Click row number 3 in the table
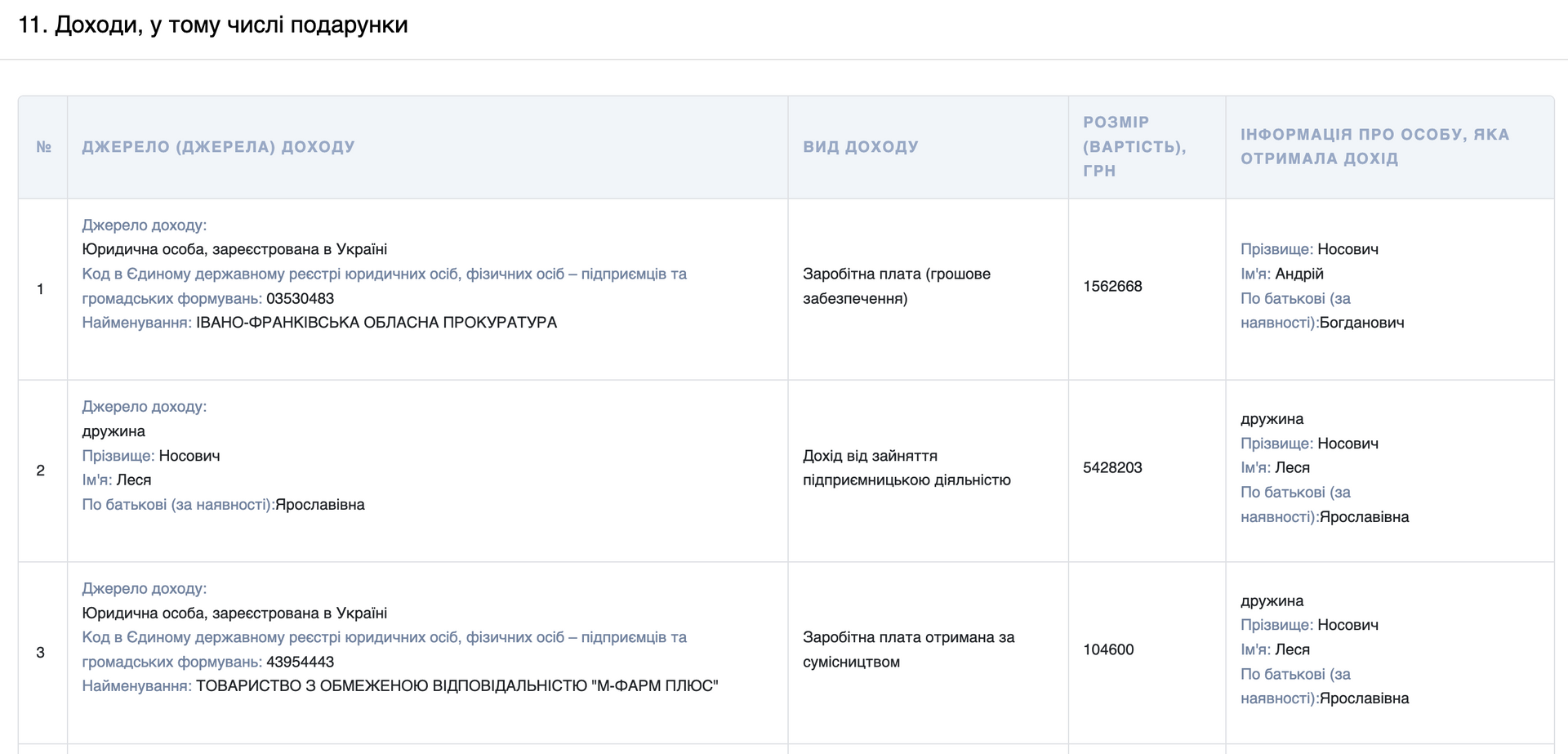This screenshot has height=754, width=1568. click(x=41, y=653)
